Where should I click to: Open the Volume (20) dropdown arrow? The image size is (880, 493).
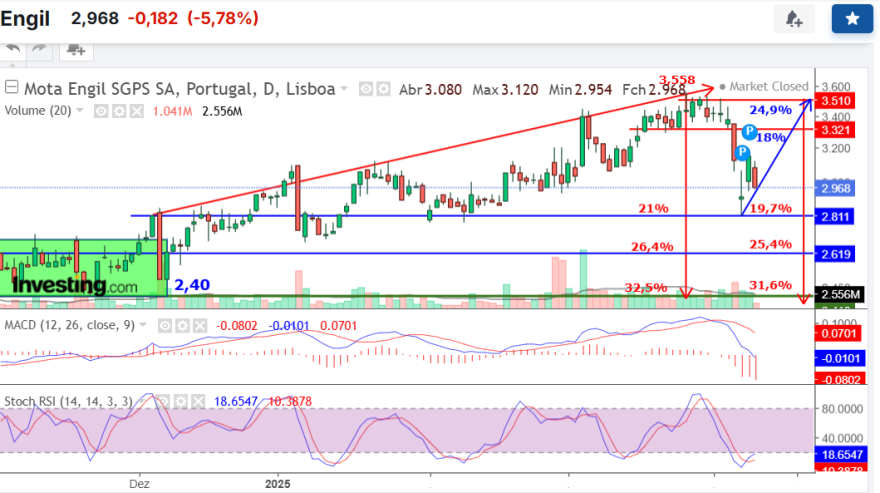tap(80, 111)
